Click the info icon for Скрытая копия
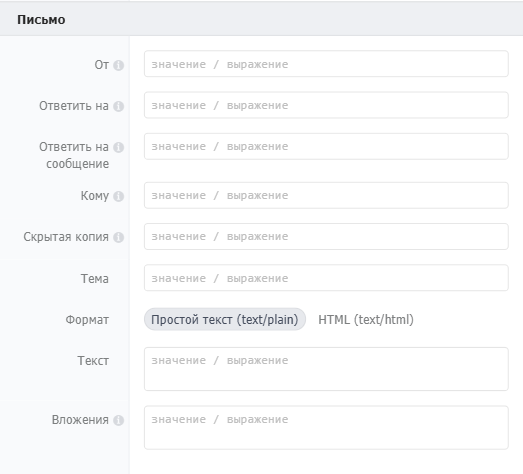Screen dimensions: 523x474 click(x=118, y=237)
